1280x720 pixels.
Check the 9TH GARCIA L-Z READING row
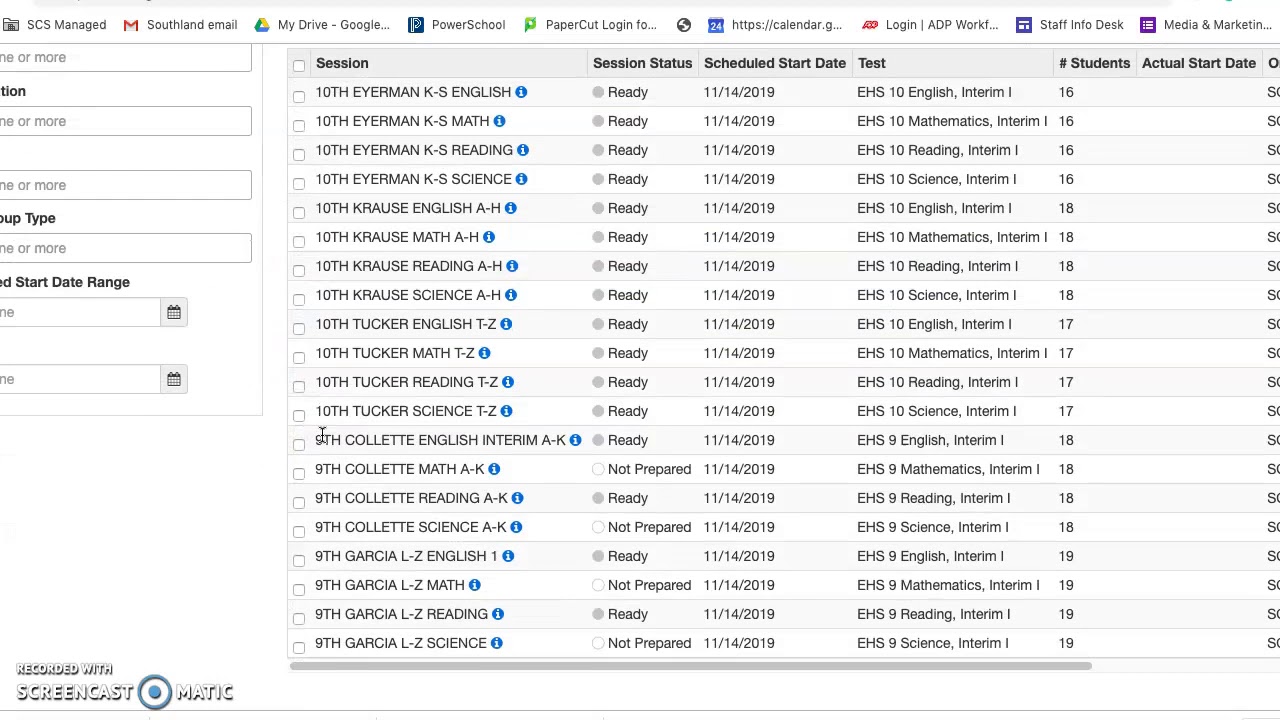(x=299, y=618)
